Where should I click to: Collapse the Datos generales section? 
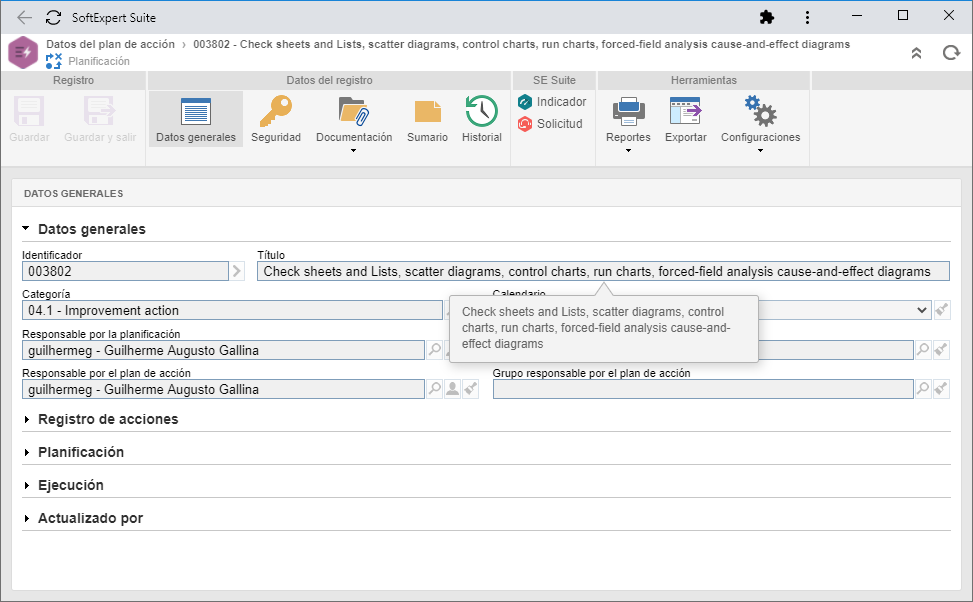(x=25, y=228)
